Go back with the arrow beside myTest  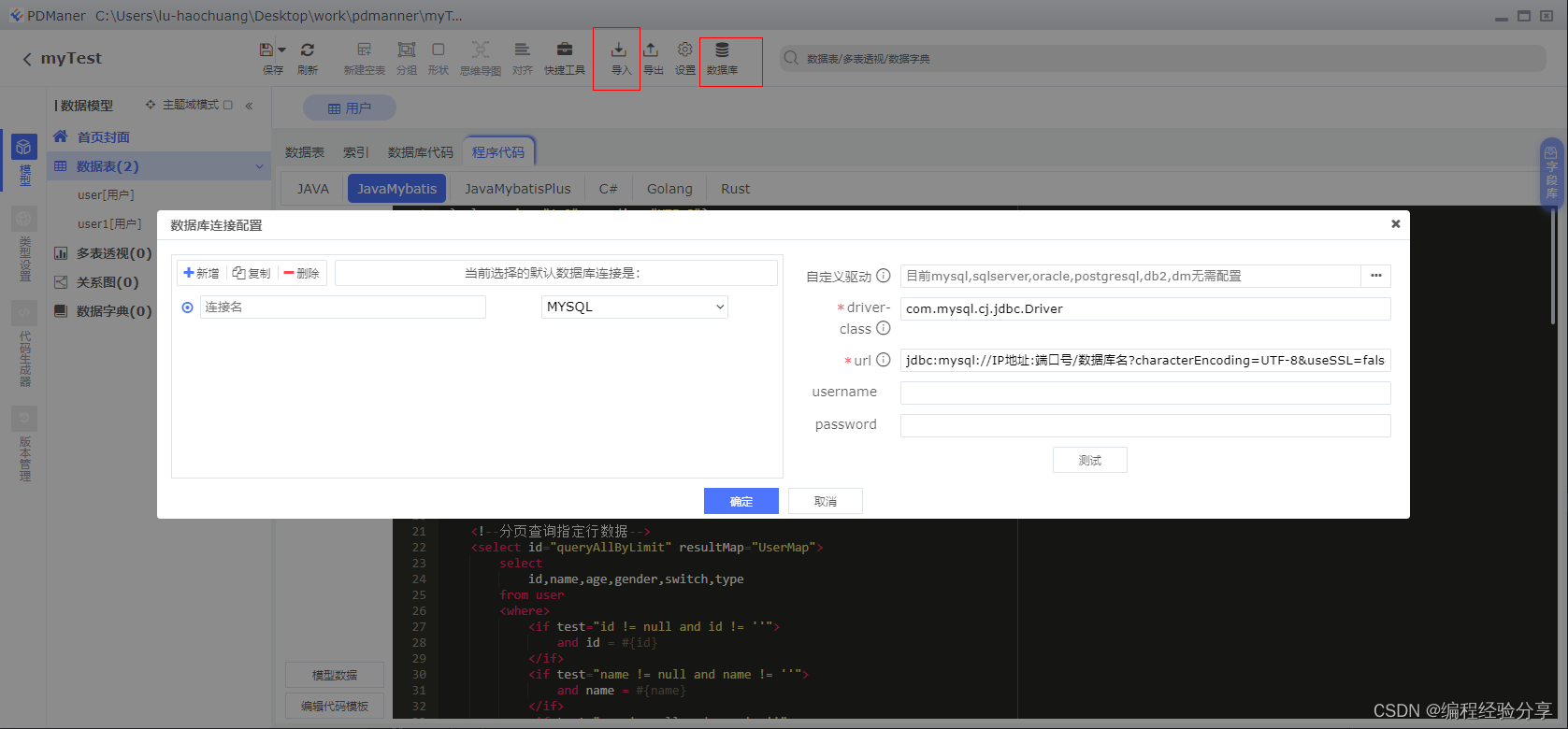click(x=27, y=59)
